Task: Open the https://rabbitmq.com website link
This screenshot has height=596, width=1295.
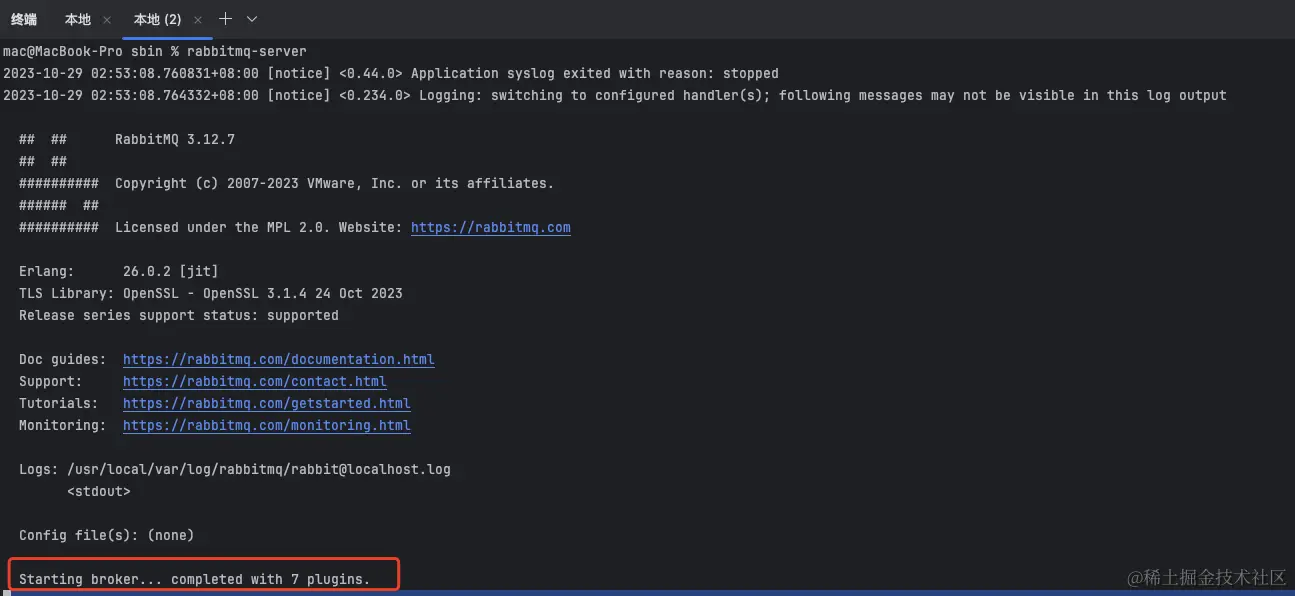Action: [x=491, y=227]
